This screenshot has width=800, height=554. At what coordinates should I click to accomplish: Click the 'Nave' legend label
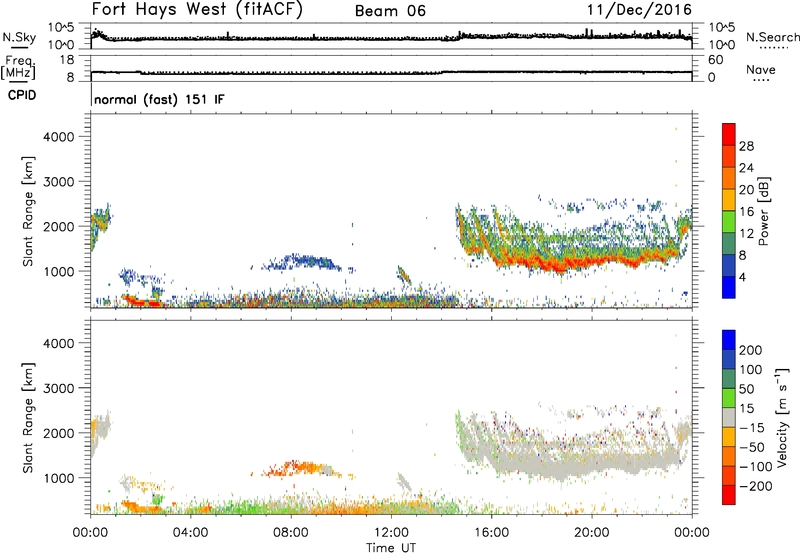760,70
